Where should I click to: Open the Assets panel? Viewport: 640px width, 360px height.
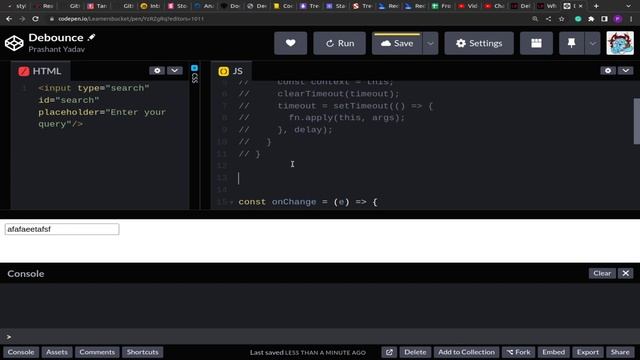(57, 352)
